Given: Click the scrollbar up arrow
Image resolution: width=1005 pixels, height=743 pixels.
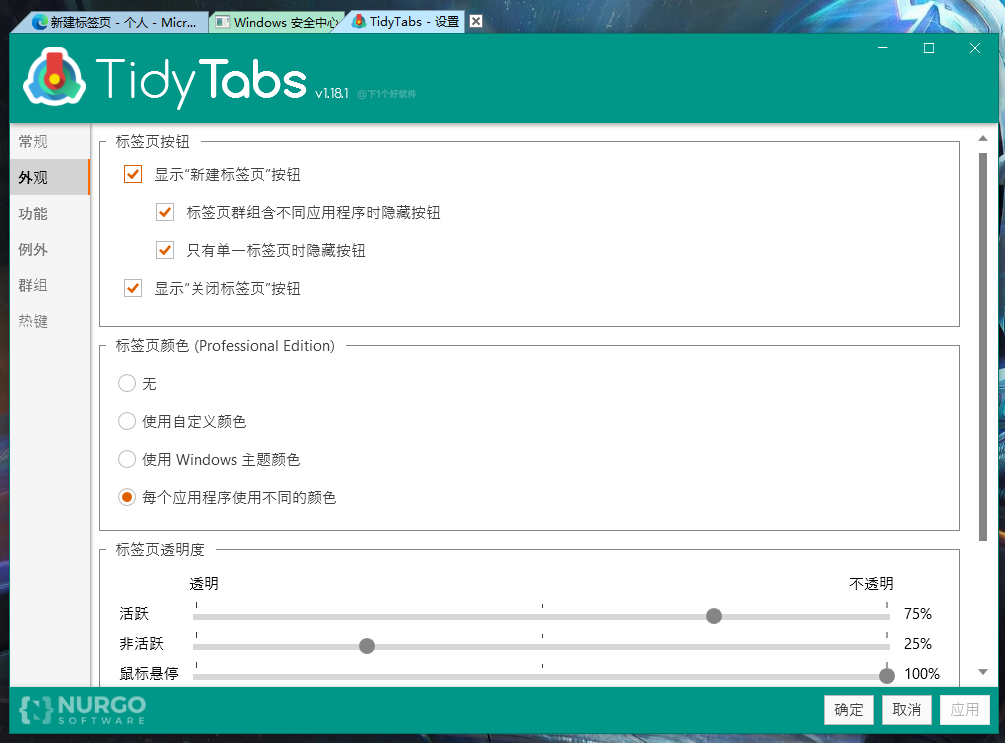Looking at the screenshot, I should pos(983,138).
